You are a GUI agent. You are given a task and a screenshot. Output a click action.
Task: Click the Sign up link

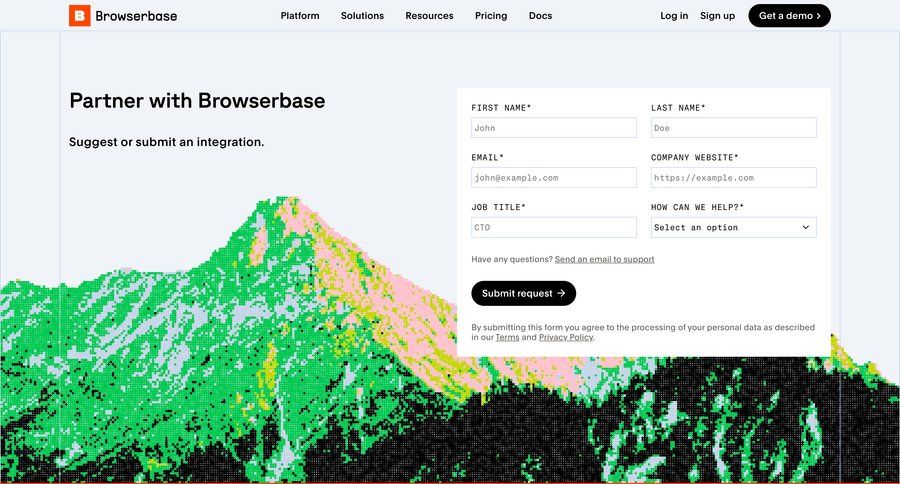[x=717, y=16]
